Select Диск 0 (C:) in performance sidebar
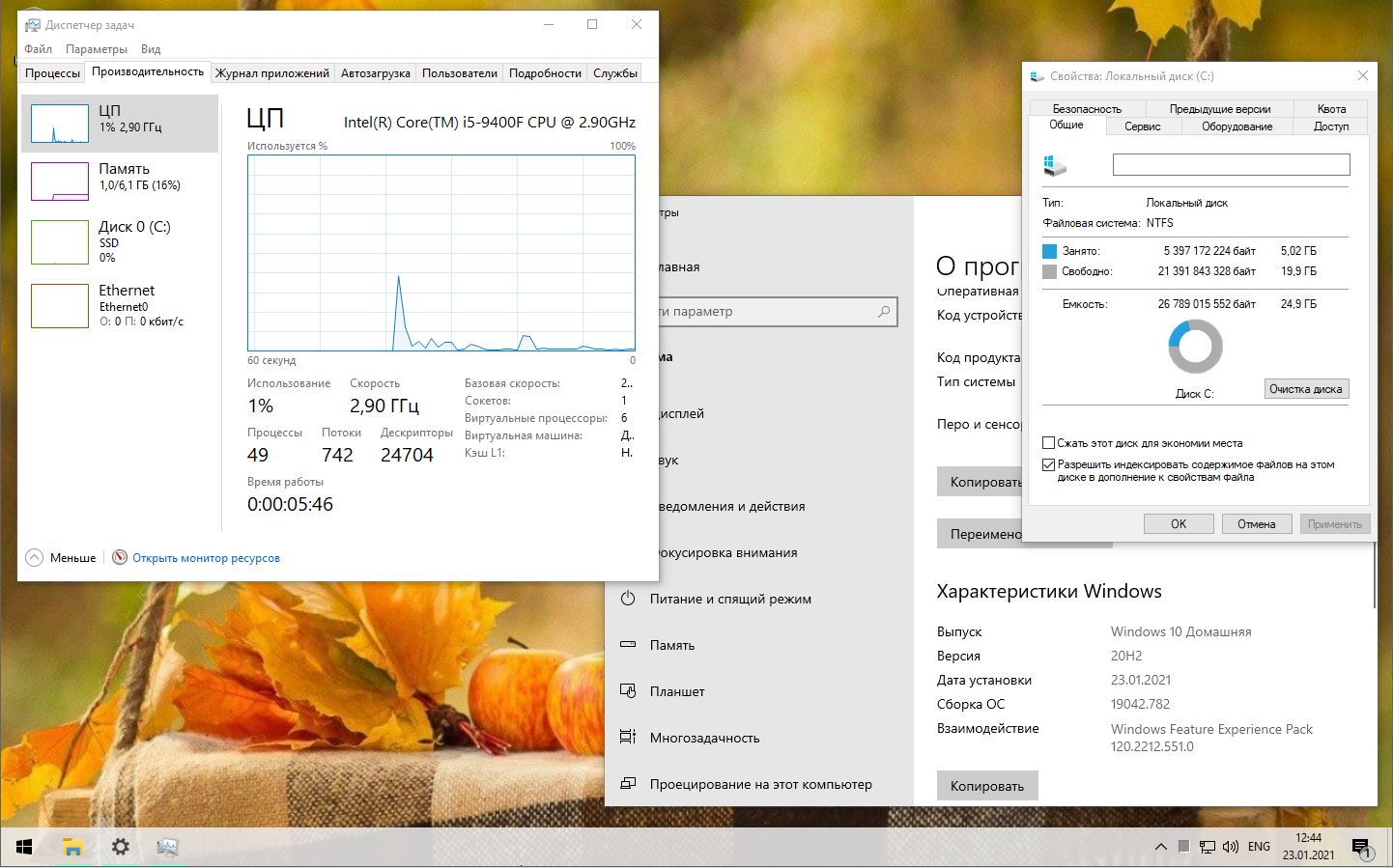 120,242
